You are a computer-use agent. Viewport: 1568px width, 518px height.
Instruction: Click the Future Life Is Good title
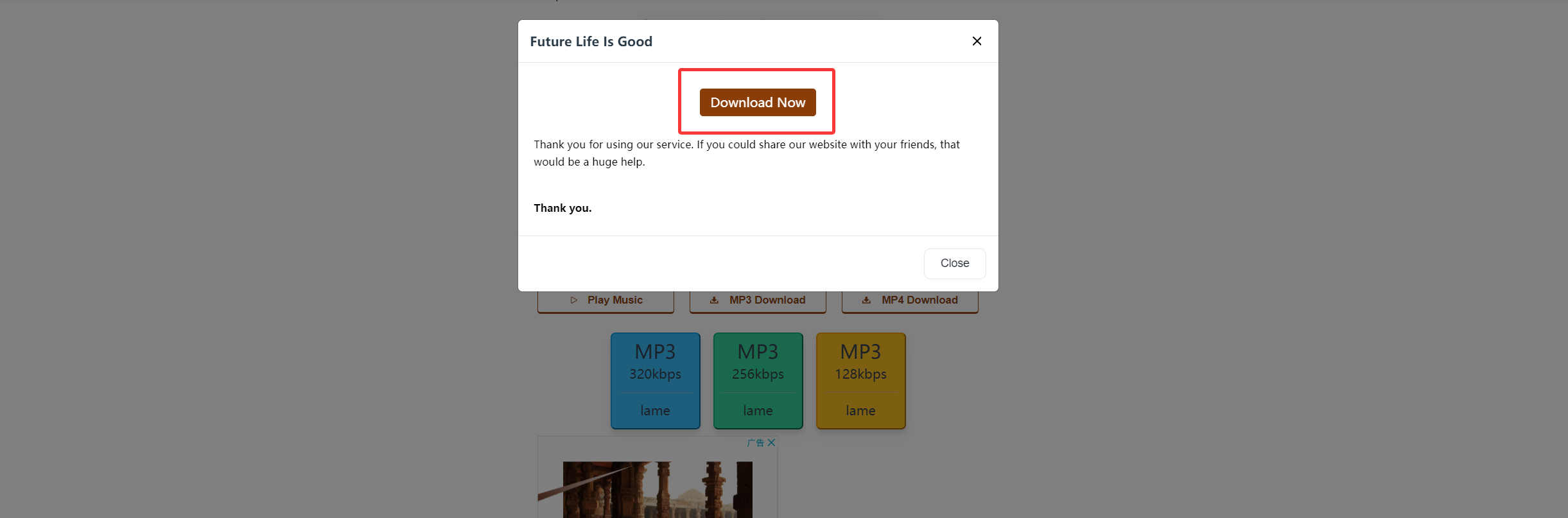pos(591,42)
